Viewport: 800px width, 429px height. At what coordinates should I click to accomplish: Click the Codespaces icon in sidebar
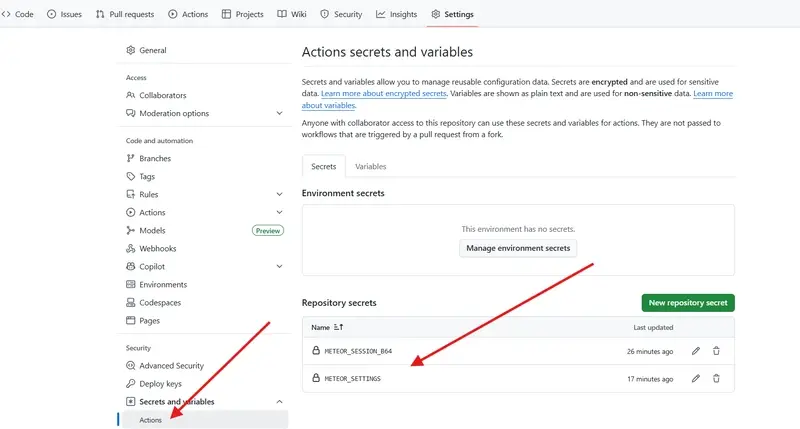pos(131,302)
